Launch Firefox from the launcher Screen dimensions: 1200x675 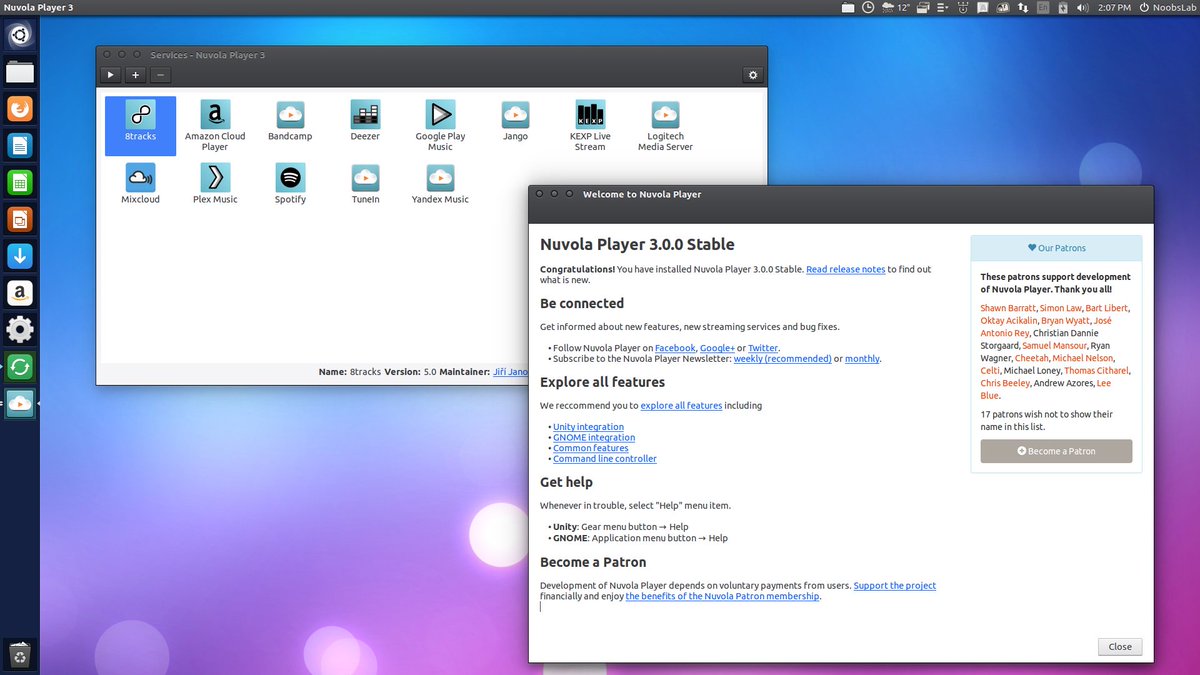[20, 108]
